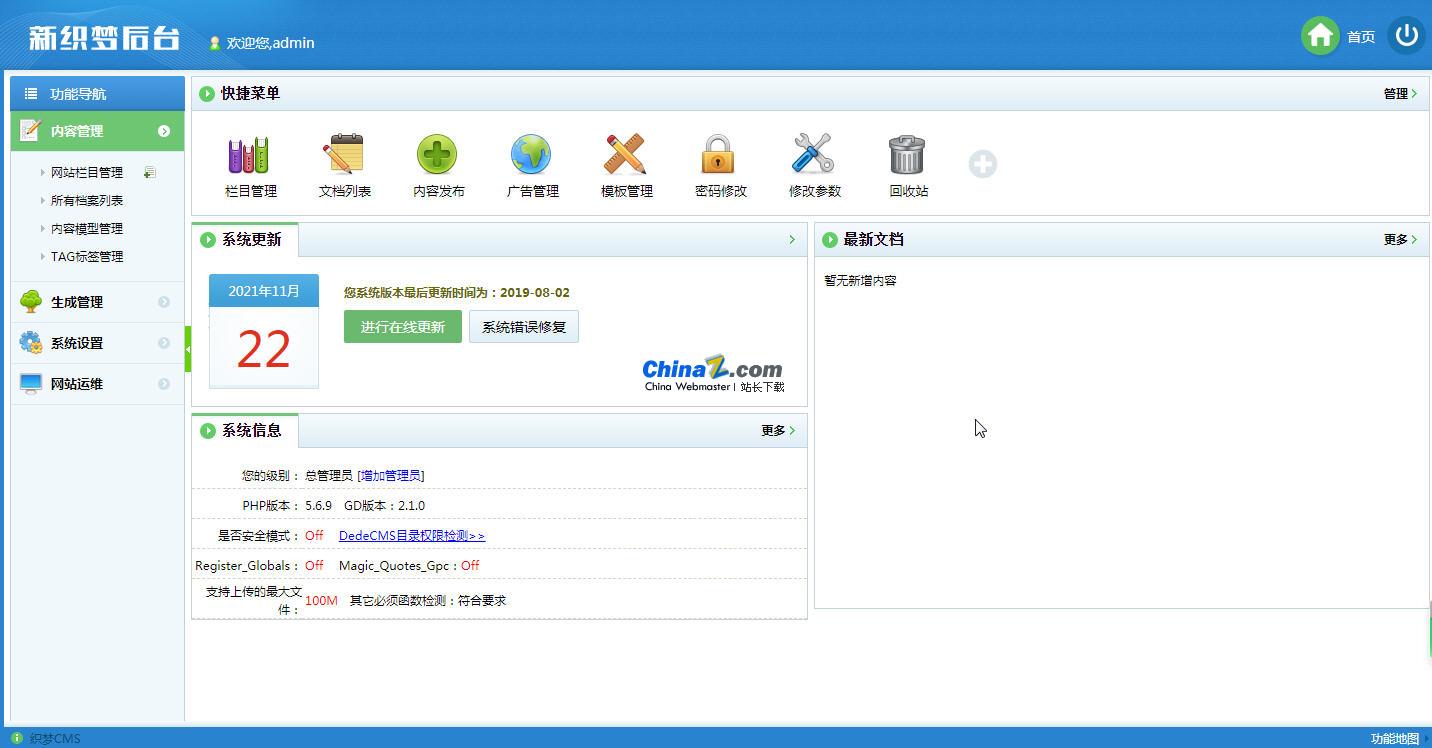Screen dimensions: 1432x748
Task: Open 所有档案列表 in the sidebar
Action: 87,200
